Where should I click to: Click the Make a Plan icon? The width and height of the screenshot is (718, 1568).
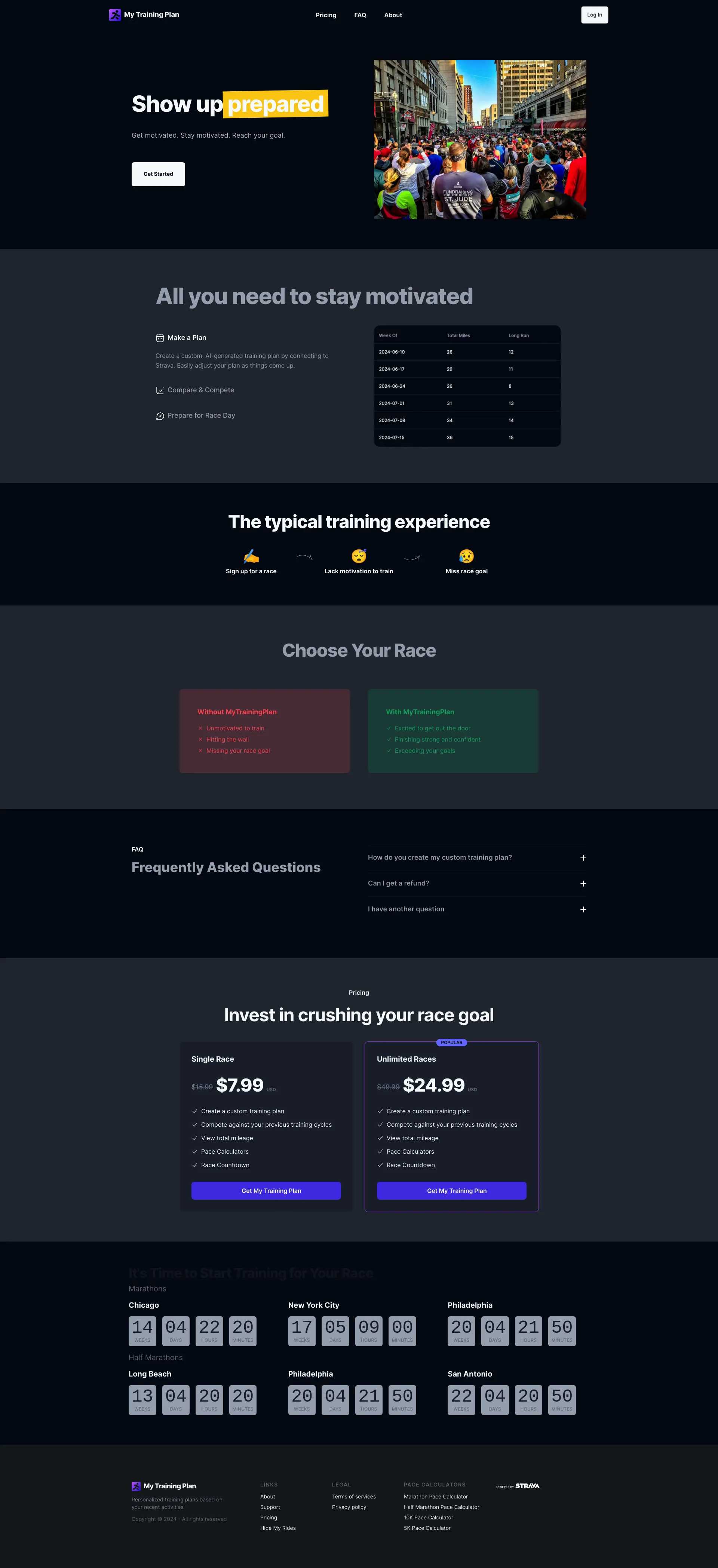160,337
